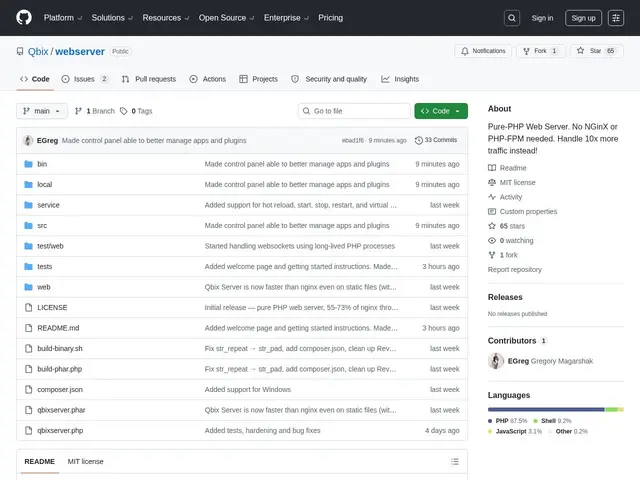Open MIT license link in About

pyautogui.click(x=512, y=182)
